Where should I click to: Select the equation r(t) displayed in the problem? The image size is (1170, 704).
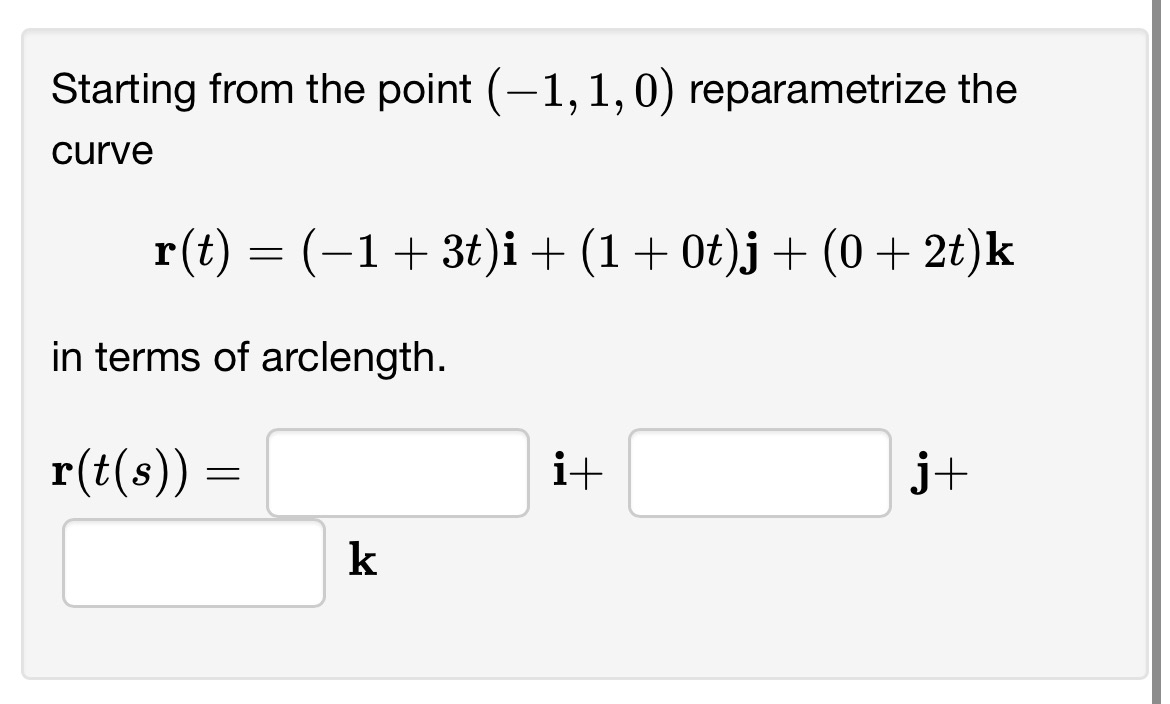[582, 252]
